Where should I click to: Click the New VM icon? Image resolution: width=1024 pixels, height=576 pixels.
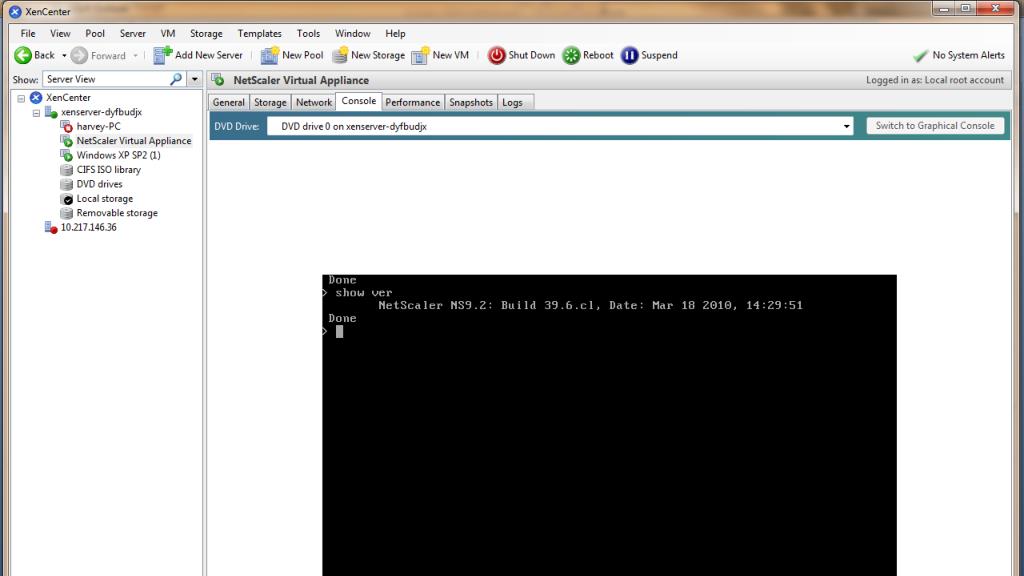click(x=420, y=56)
